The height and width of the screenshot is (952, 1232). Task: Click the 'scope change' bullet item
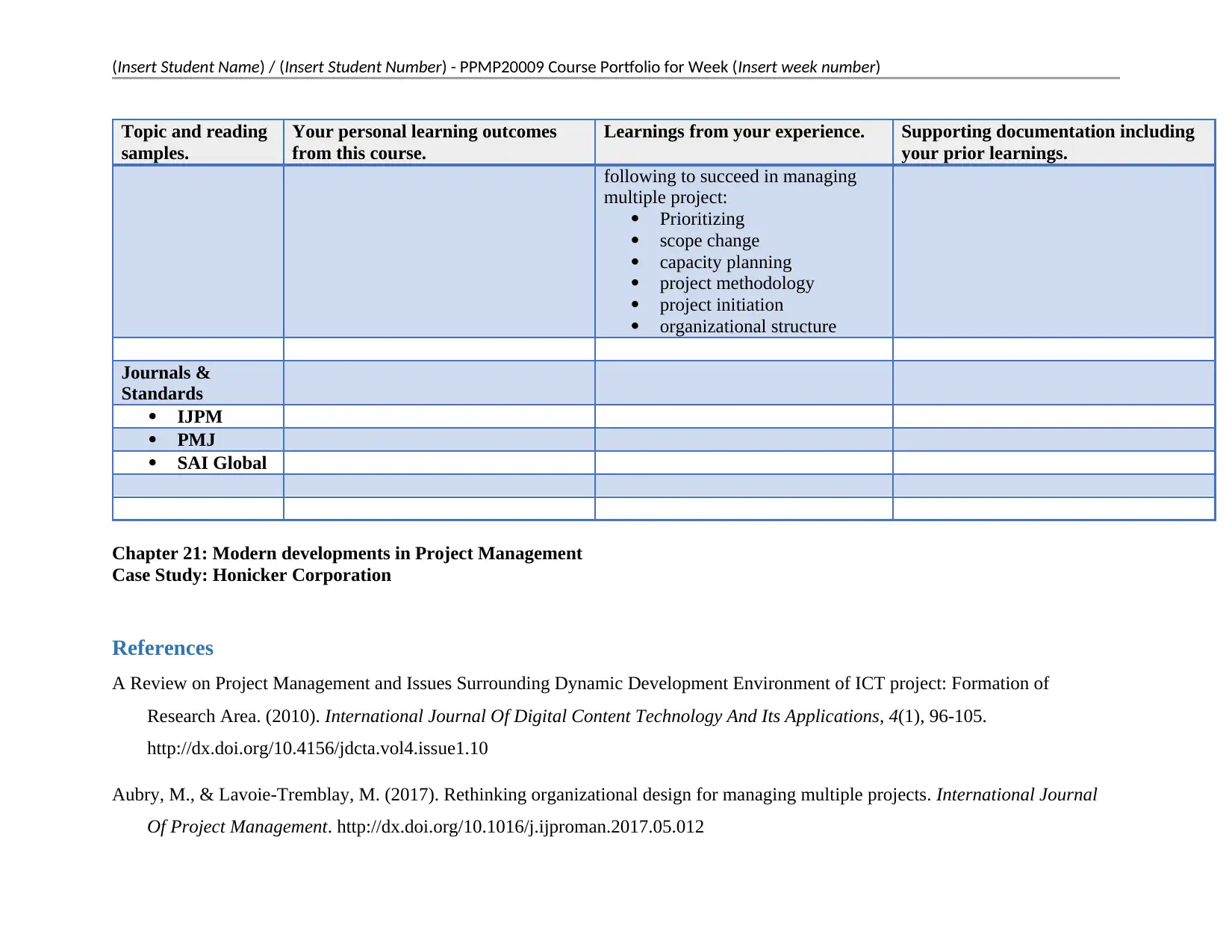tap(709, 240)
